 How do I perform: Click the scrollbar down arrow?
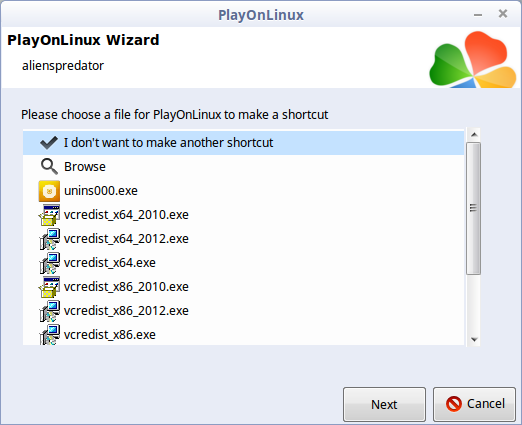[x=474, y=339]
